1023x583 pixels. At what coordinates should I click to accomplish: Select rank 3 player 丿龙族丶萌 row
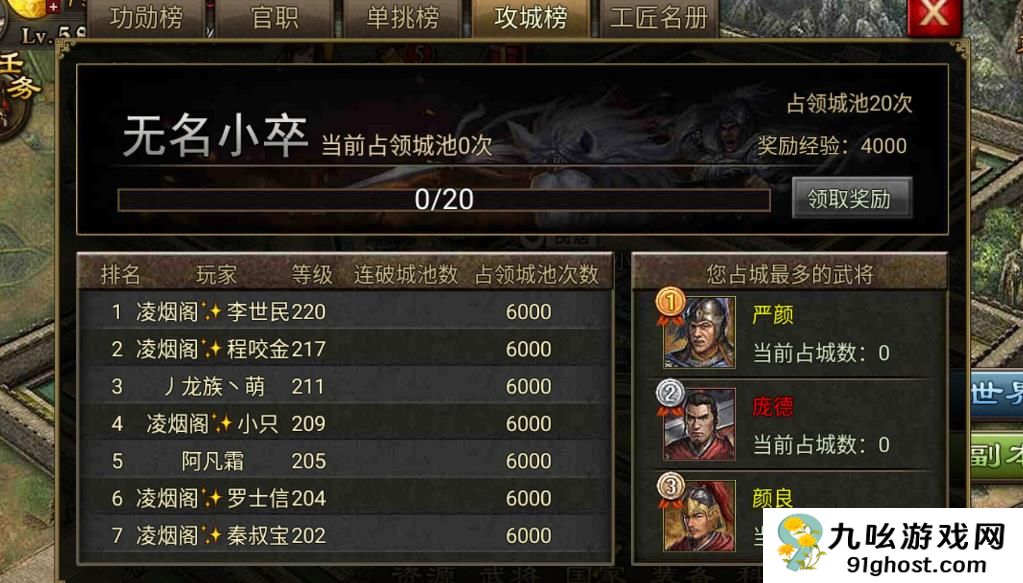346,386
